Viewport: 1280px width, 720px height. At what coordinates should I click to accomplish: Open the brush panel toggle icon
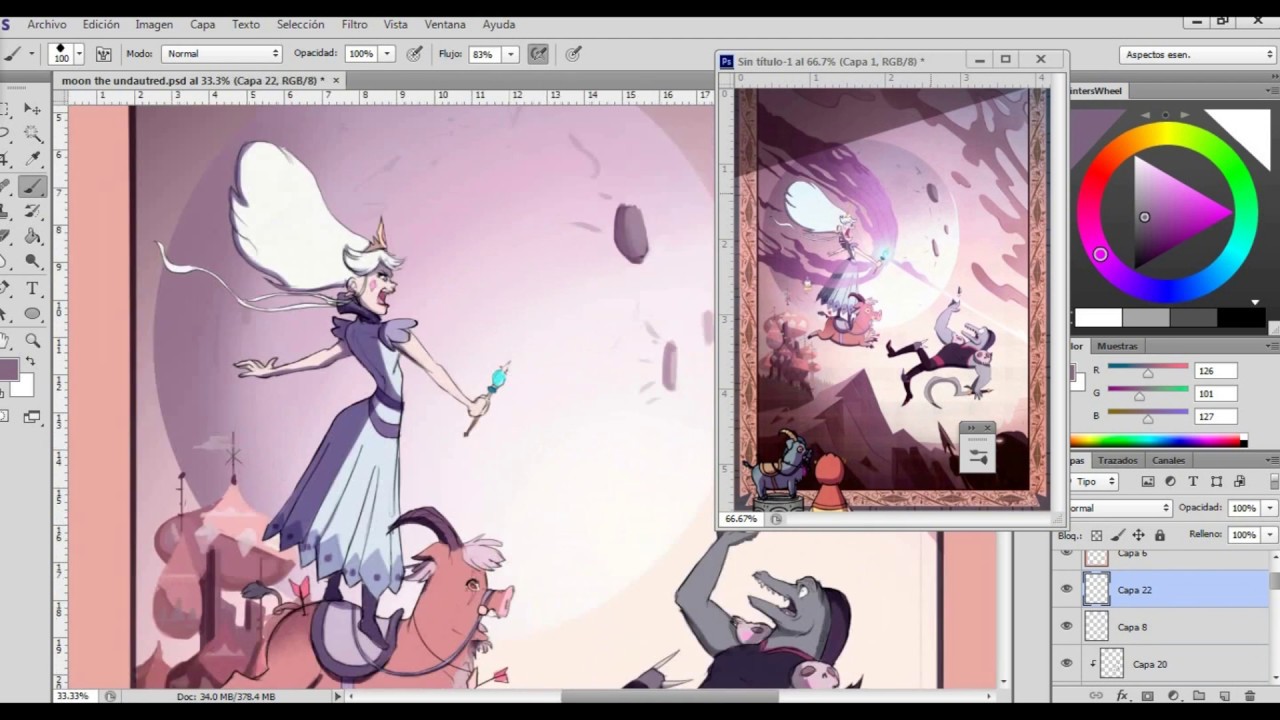click(x=103, y=54)
